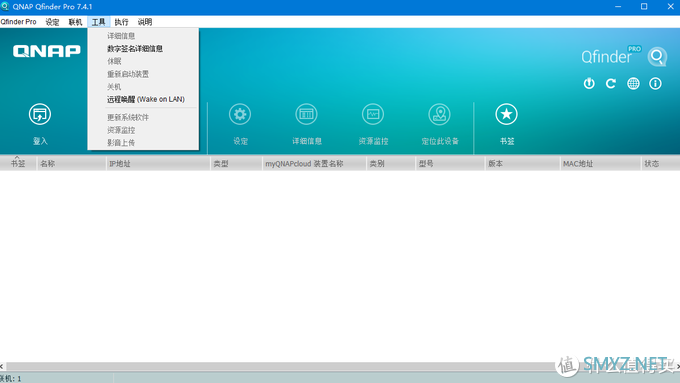Sort by the 版本 column header
The image size is (680, 383).
tap(523, 164)
